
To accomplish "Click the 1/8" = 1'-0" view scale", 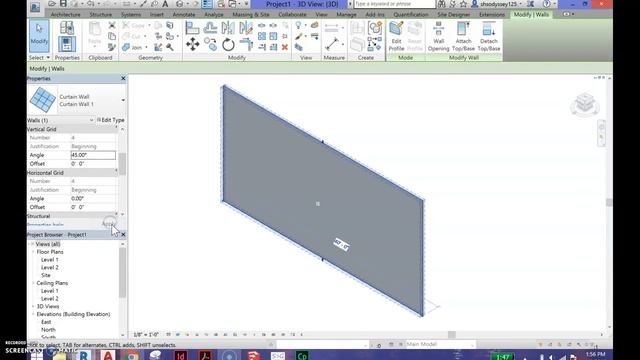I will click(146, 335).
